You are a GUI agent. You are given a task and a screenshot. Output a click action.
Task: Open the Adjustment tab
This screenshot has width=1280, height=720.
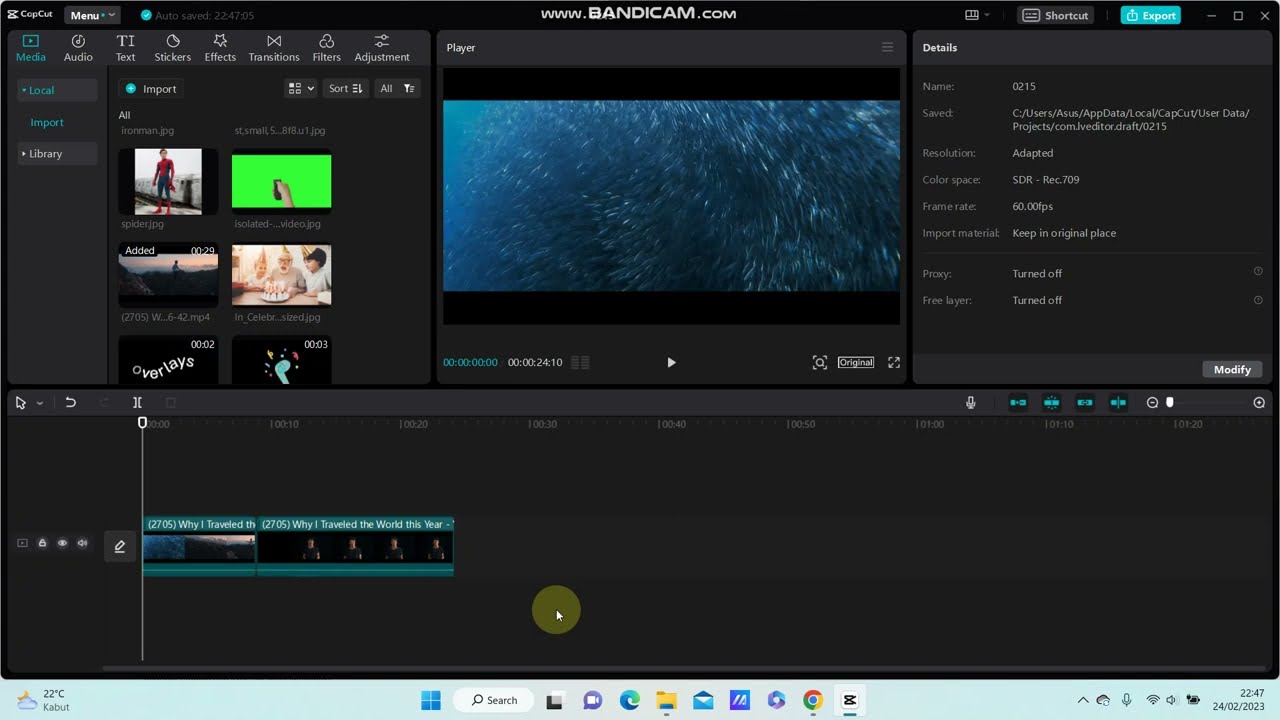382,48
